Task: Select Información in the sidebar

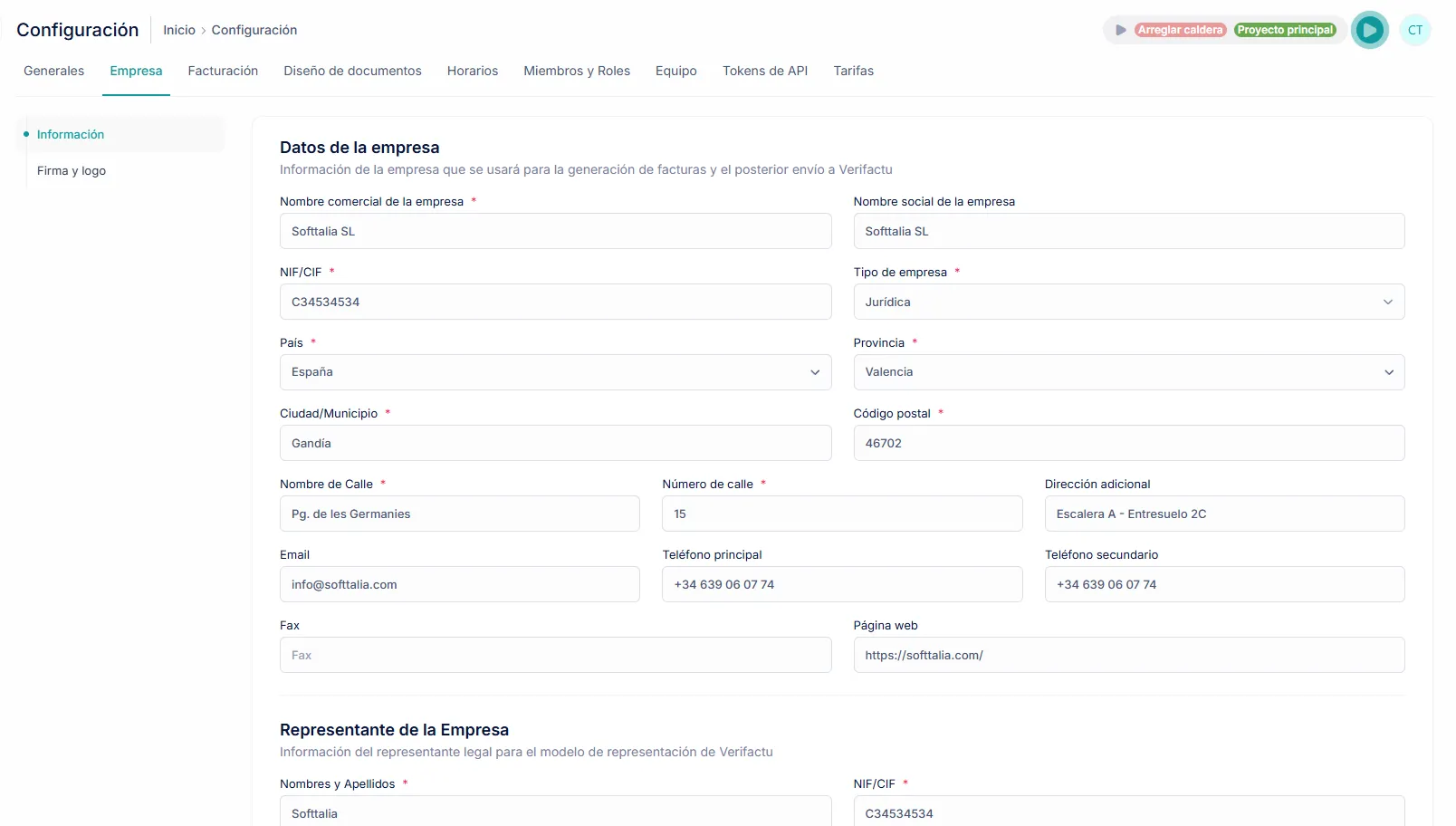Action: click(x=70, y=134)
